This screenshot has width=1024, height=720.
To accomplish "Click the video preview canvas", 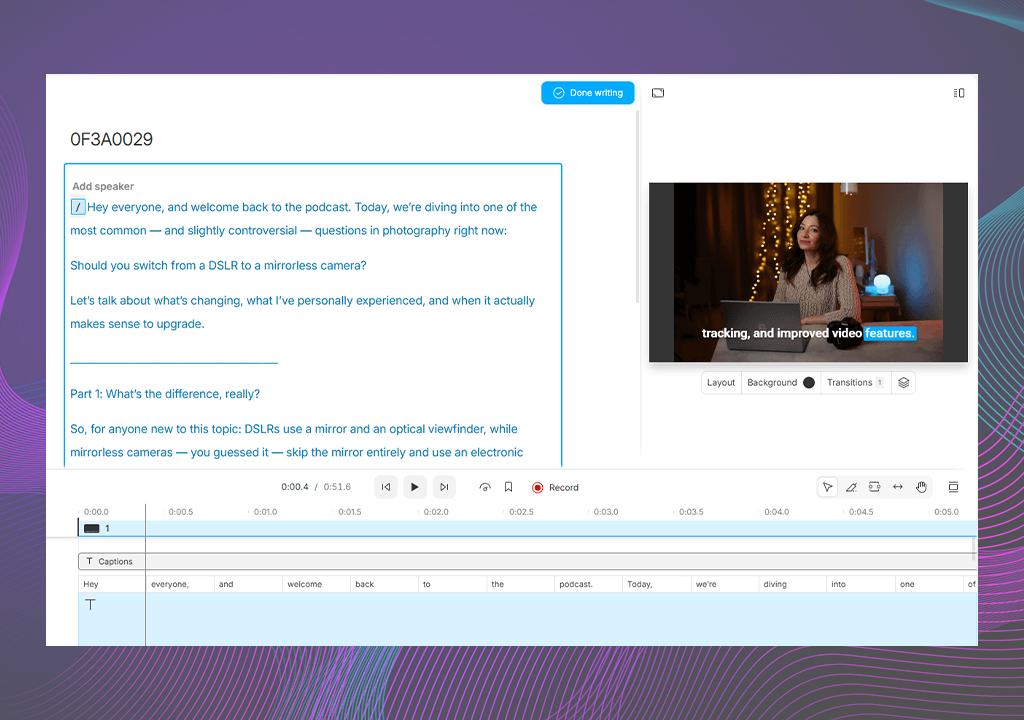I will tap(808, 272).
